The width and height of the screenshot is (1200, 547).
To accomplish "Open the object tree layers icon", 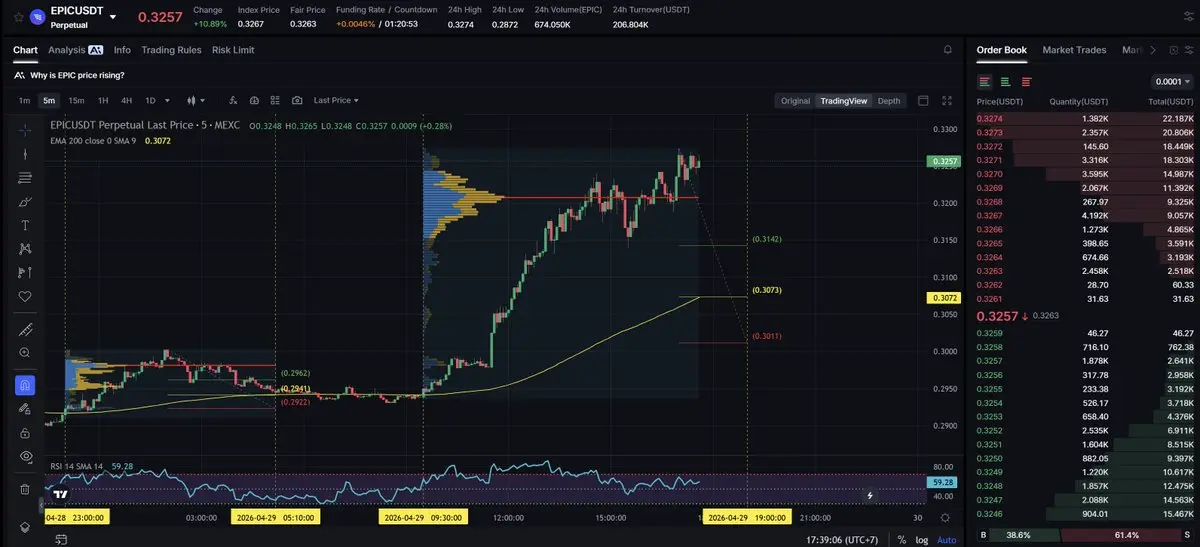I will (25, 527).
